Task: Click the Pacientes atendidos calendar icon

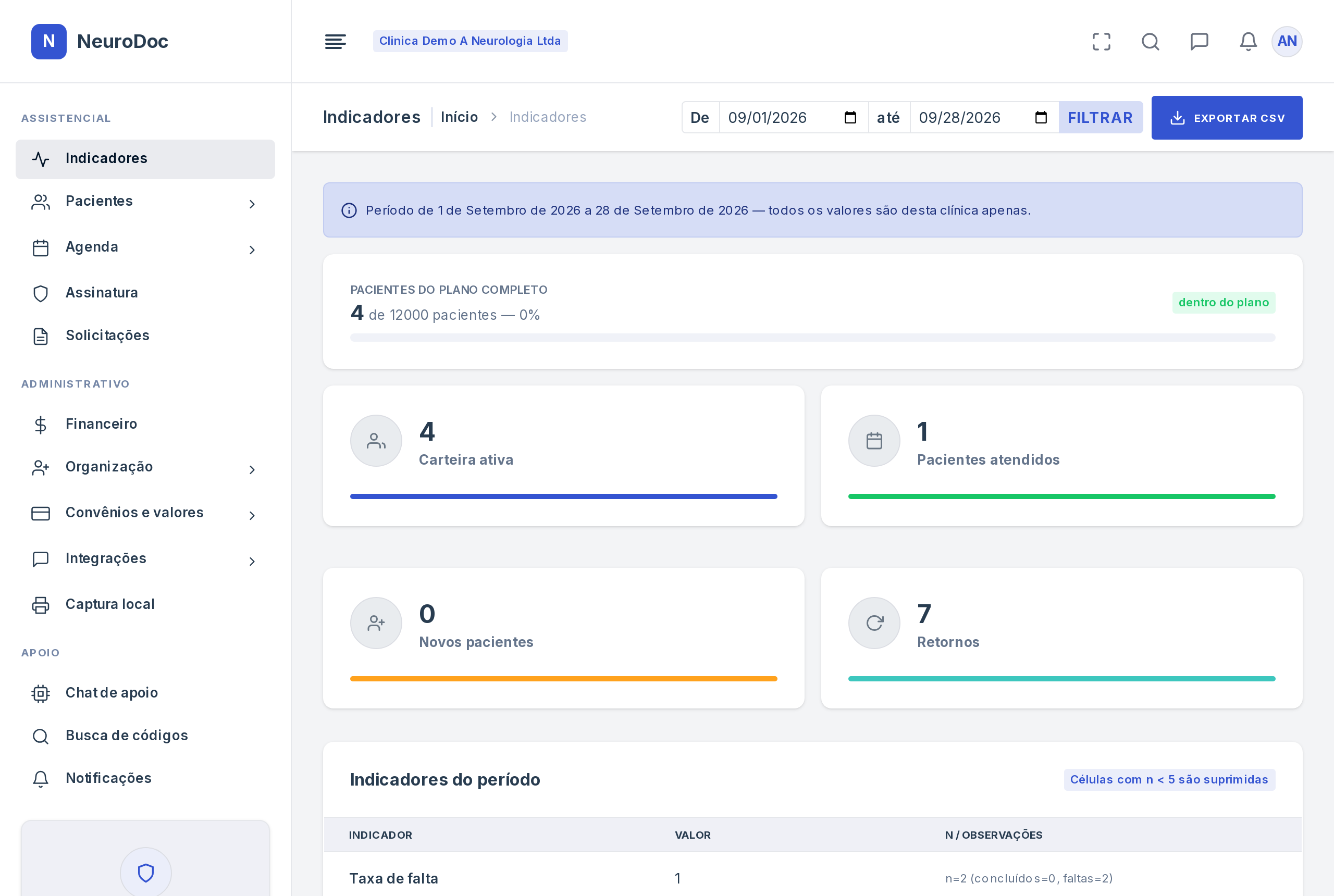Action: 874,441
